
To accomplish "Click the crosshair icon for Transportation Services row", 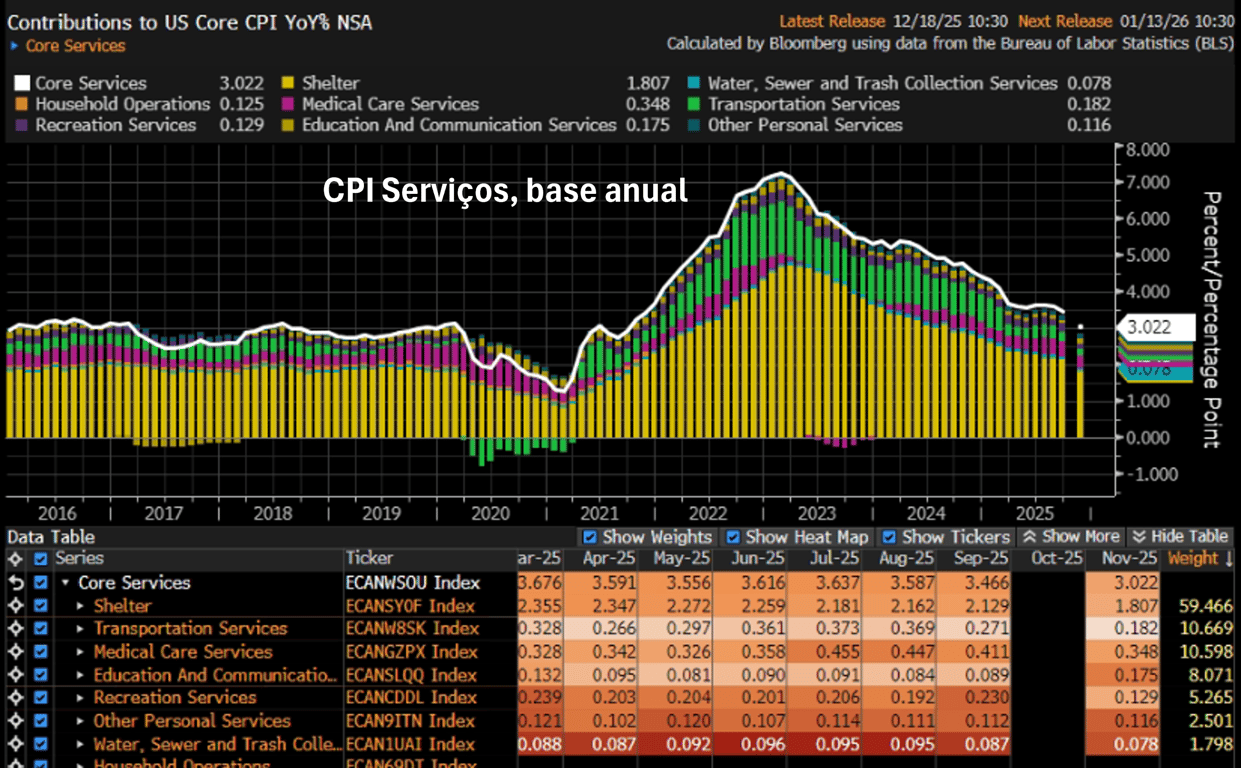I will point(15,629).
